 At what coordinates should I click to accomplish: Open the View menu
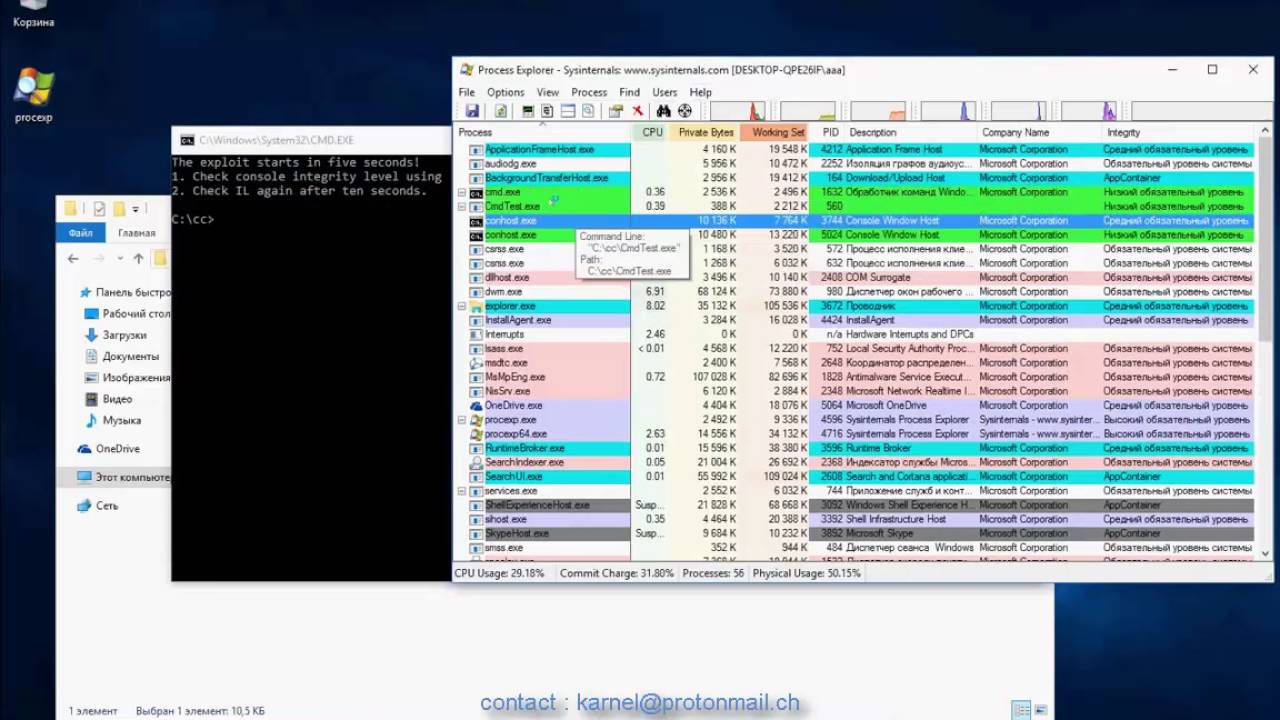pos(547,92)
